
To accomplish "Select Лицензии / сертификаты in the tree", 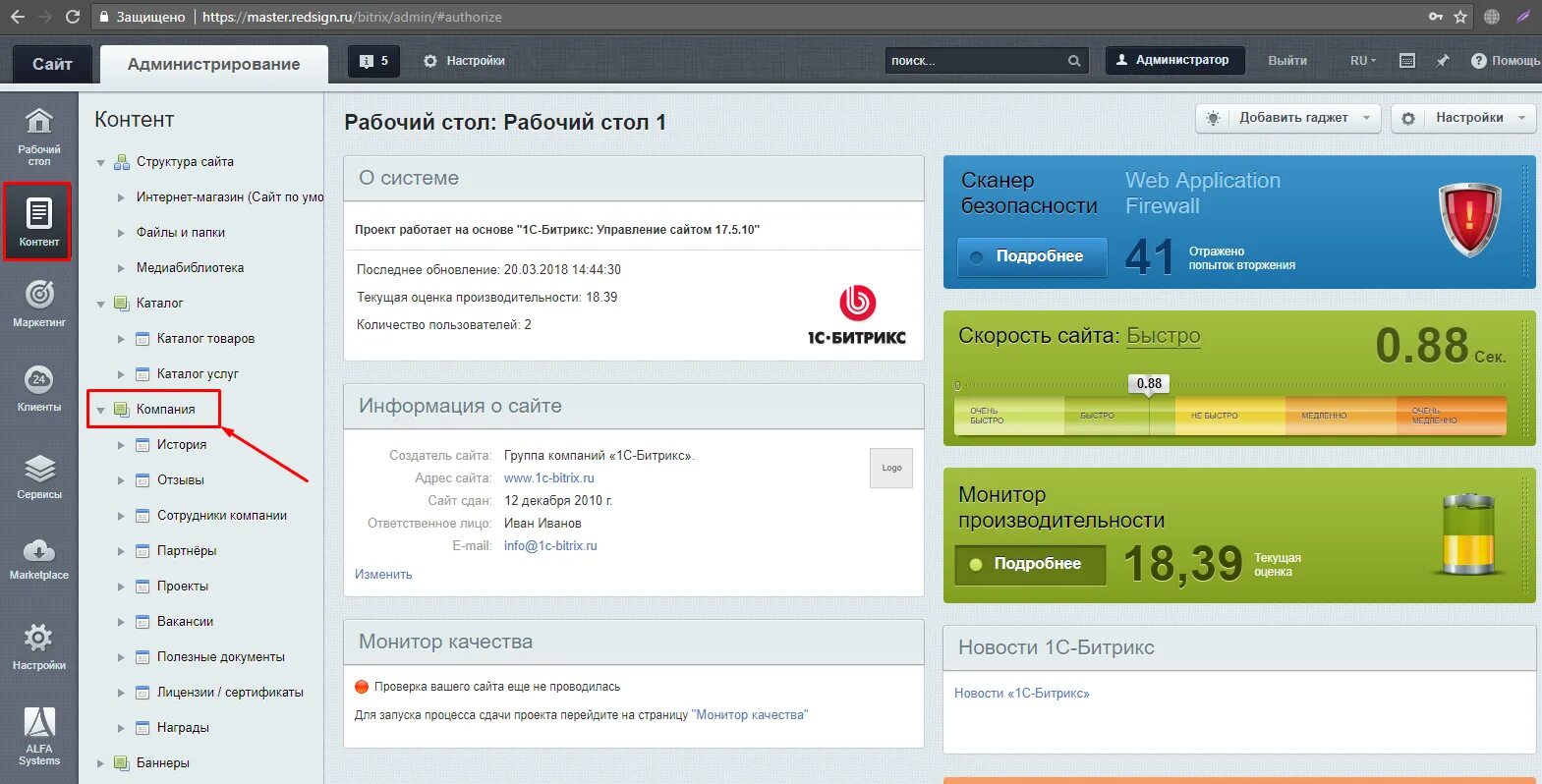I will [x=230, y=693].
